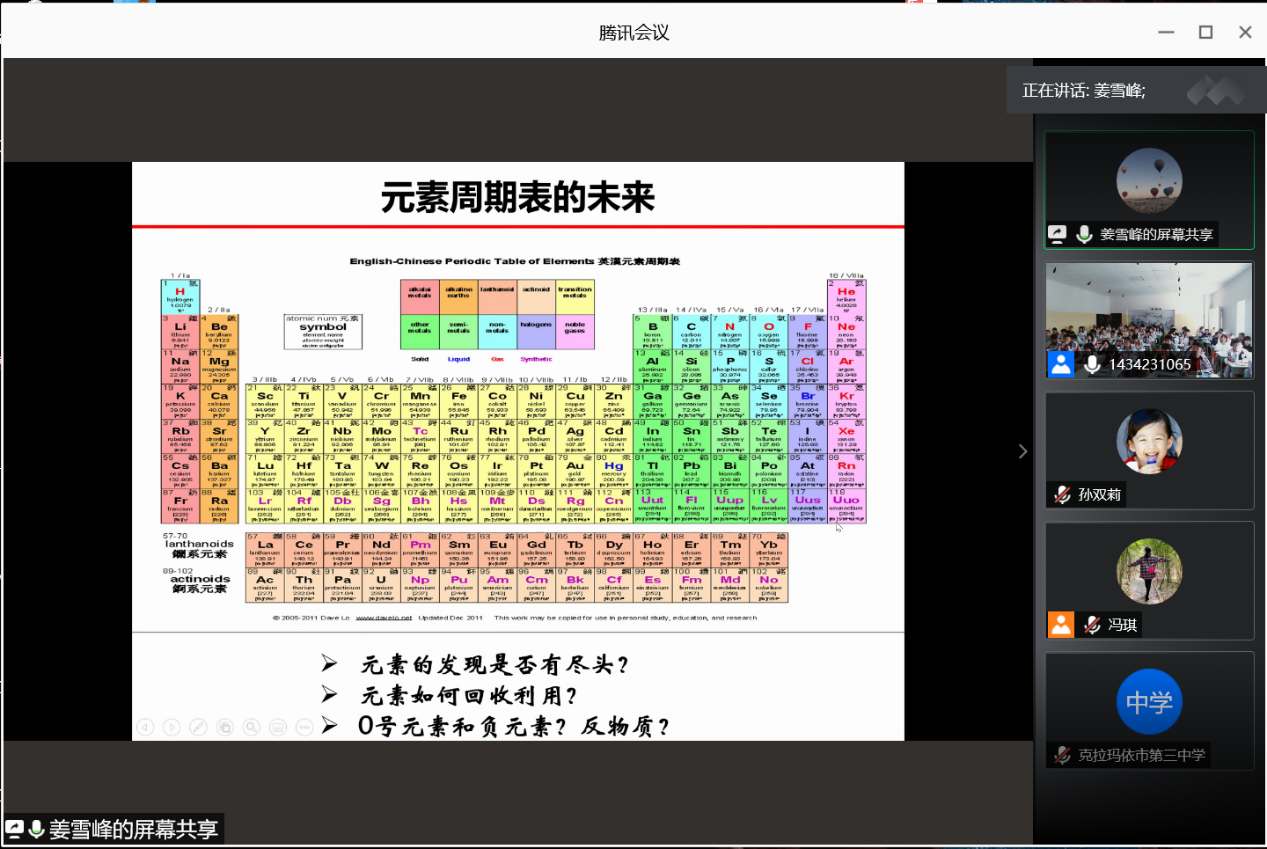This screenshot has height=849, width=1267.
Task: Click the 中学 blue circle avatar
Action: point(1149,702)
